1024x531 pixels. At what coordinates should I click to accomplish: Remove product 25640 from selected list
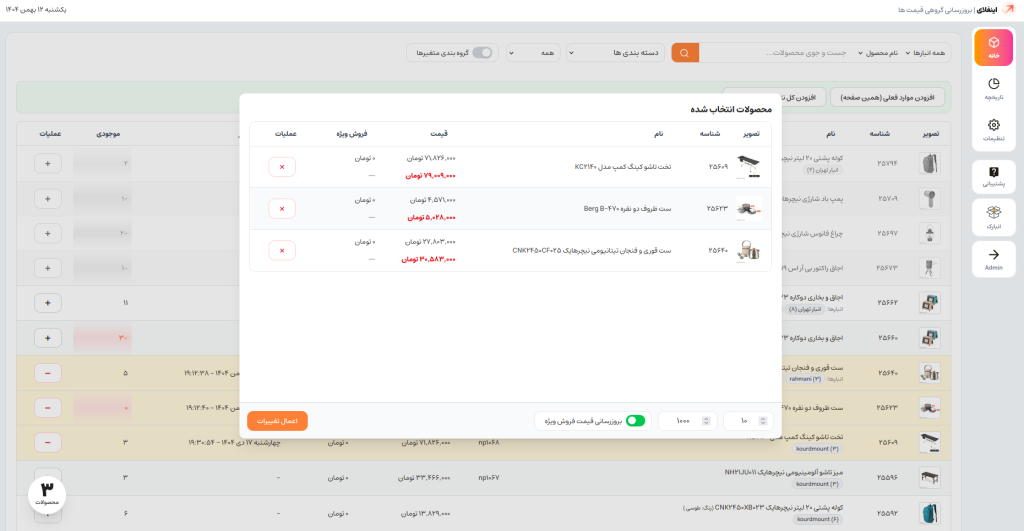(282, 251)
